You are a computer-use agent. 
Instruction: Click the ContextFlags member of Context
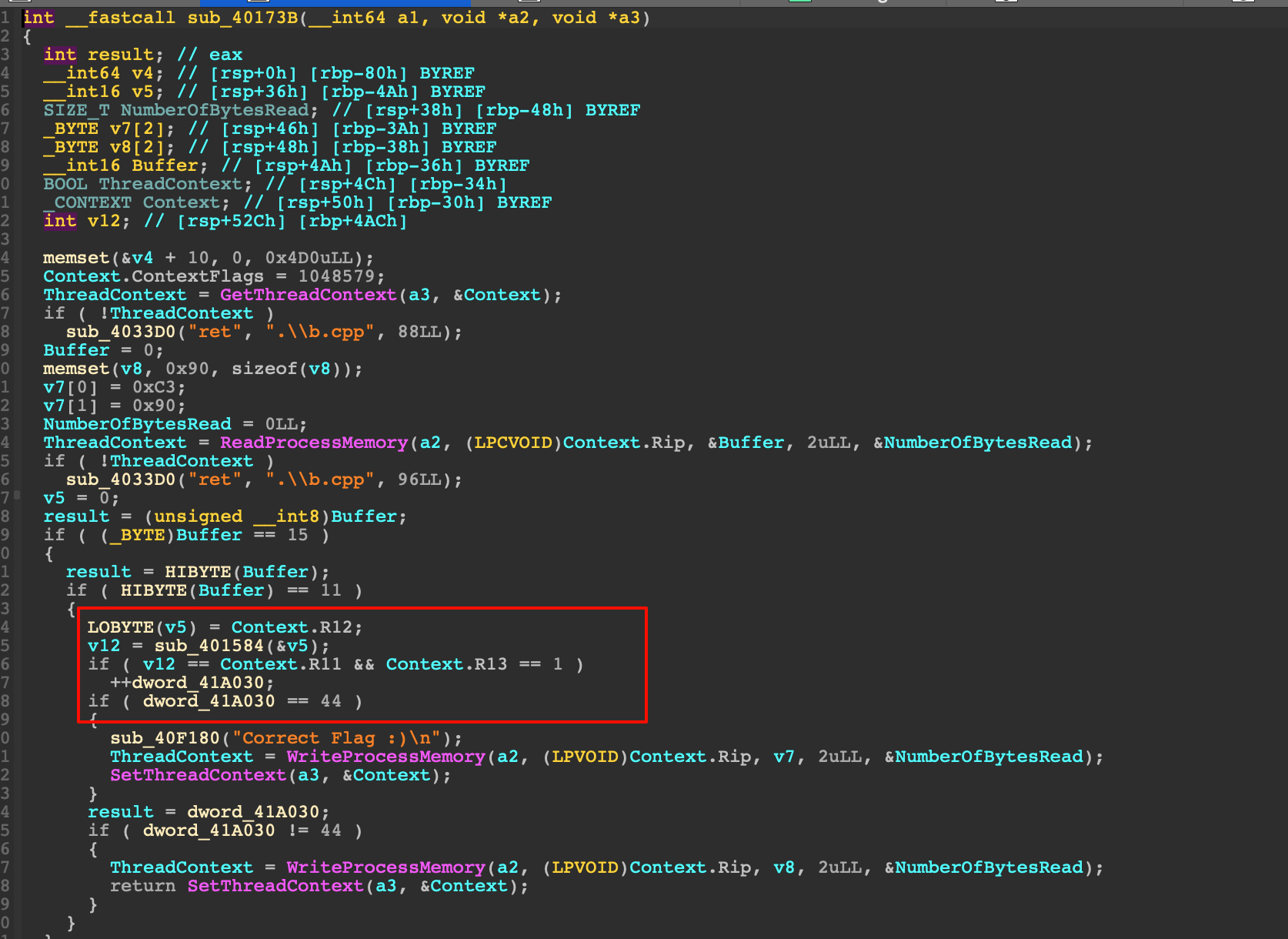coord(198,276)
